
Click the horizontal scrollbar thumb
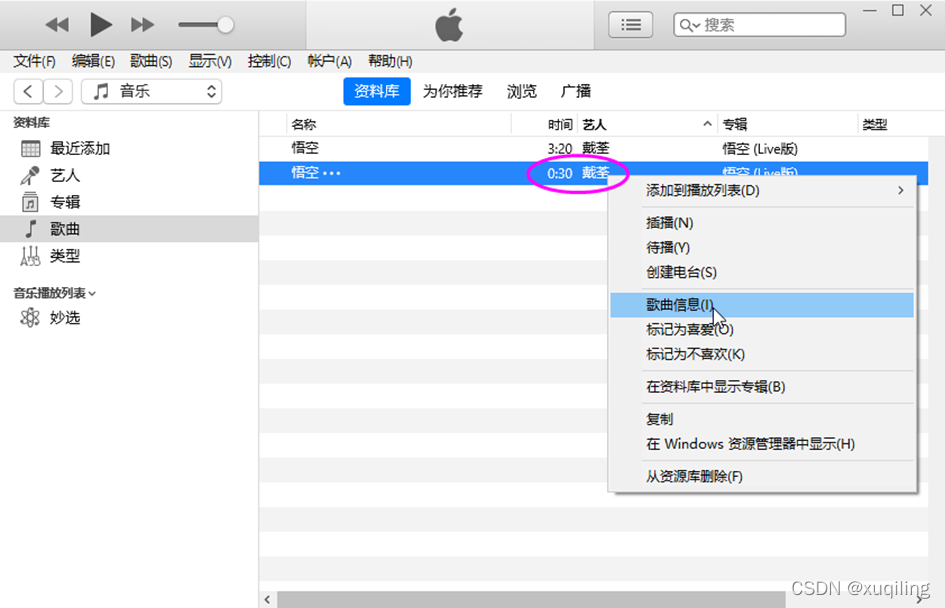[531, 600]
